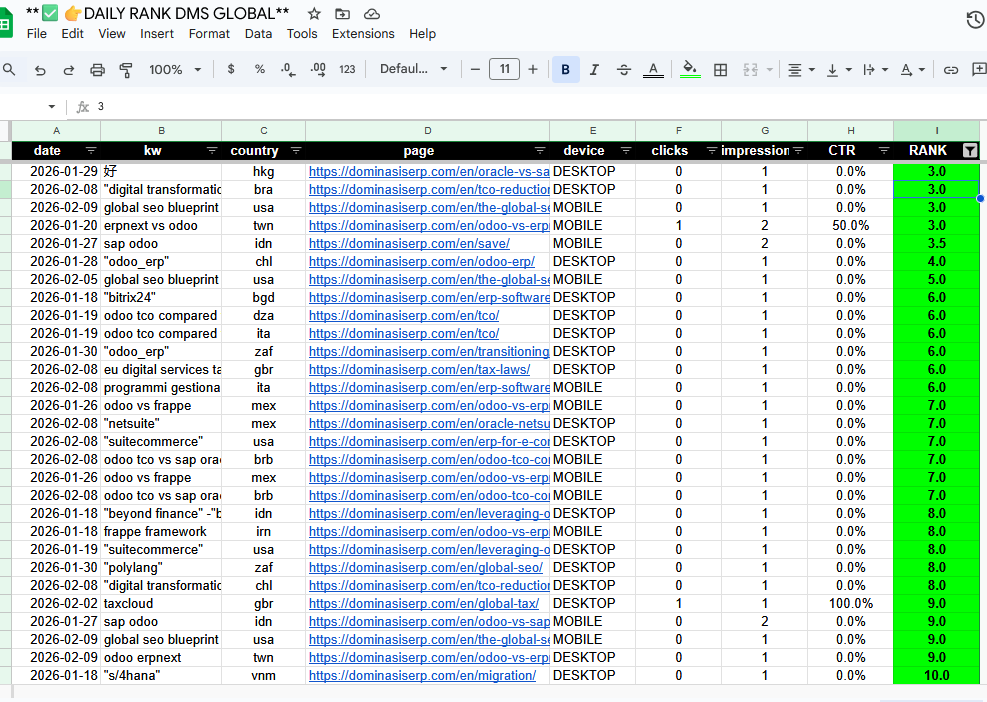Viewport: 987px width, 702px height.
Task: Open the text color picker
Action: [653, 70]
